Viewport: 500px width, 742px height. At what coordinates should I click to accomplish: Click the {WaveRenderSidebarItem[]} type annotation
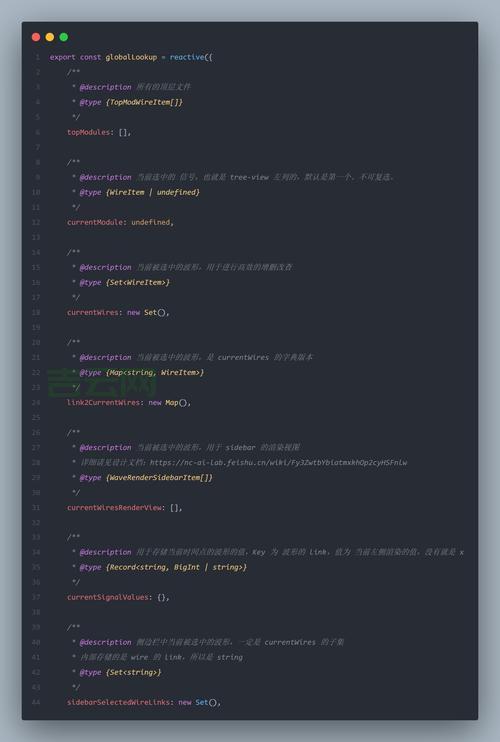click(x=159, y=477)
